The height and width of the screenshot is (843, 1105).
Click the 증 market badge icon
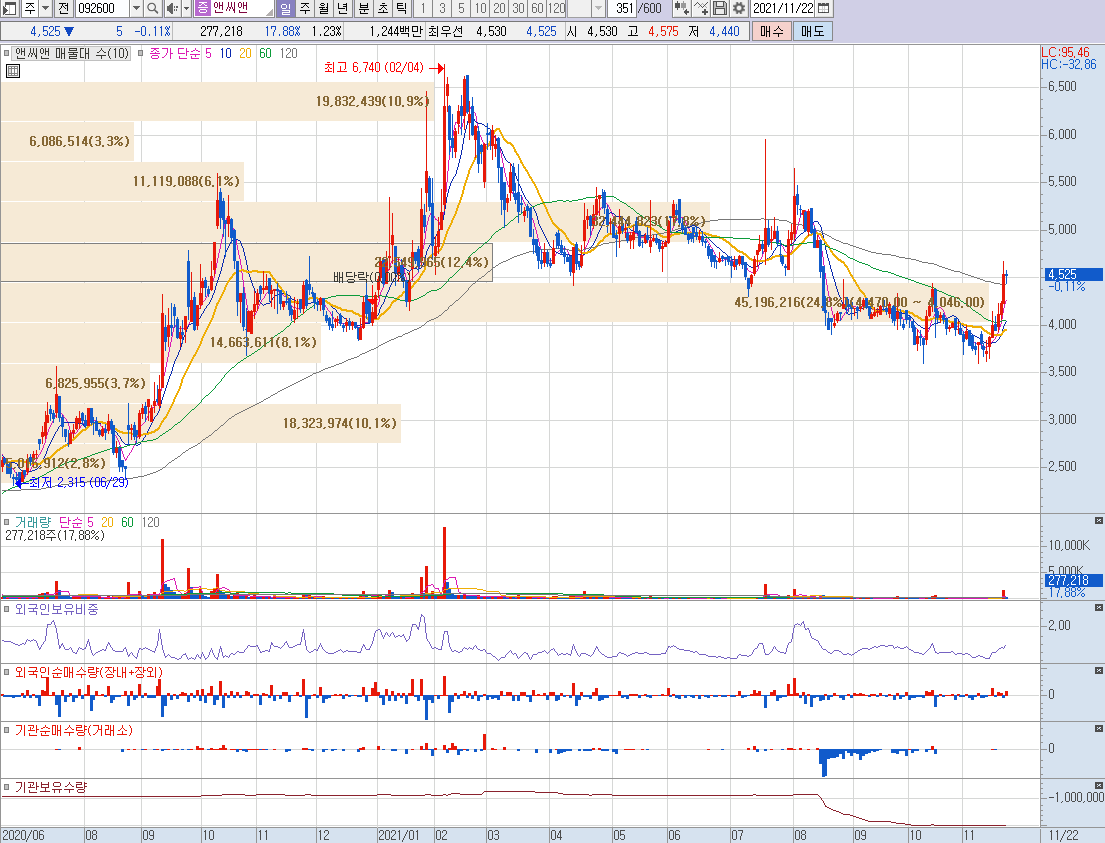coord(202,8)
